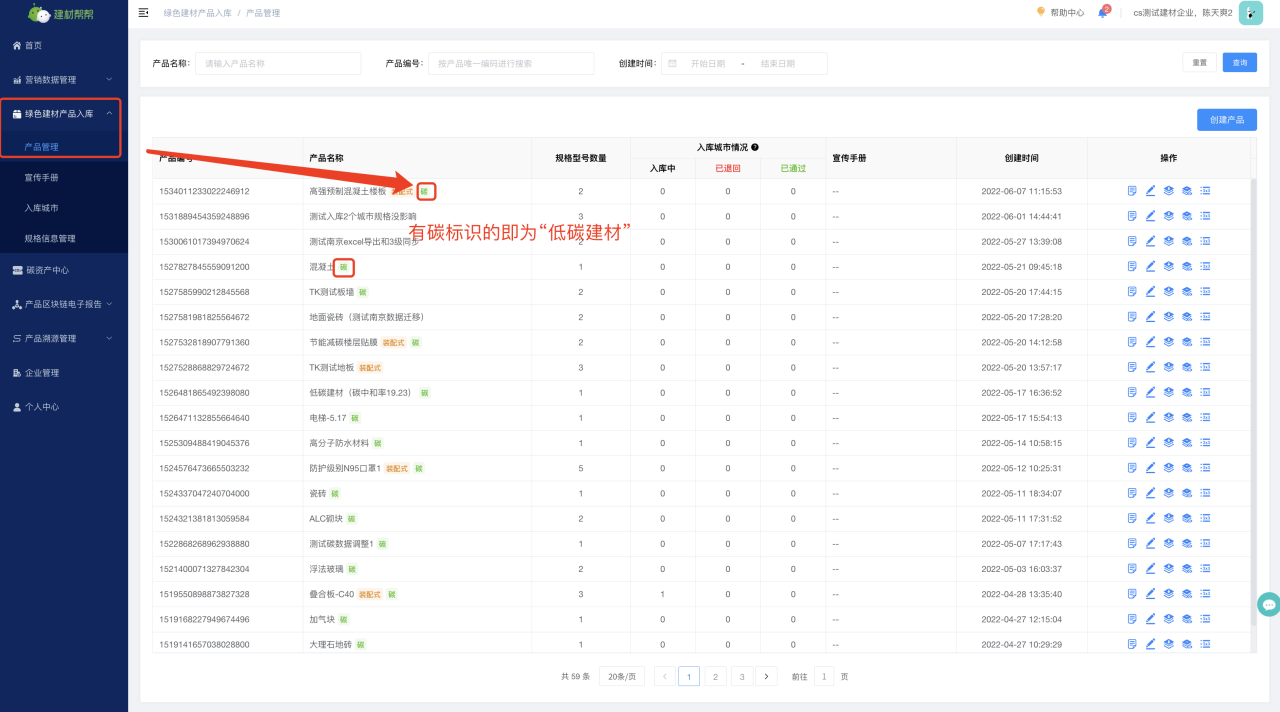Click the last list icon for 瓷砖 row
Image resolution: width=1280 pixels, height=712 pixels.
point(1205,493)
